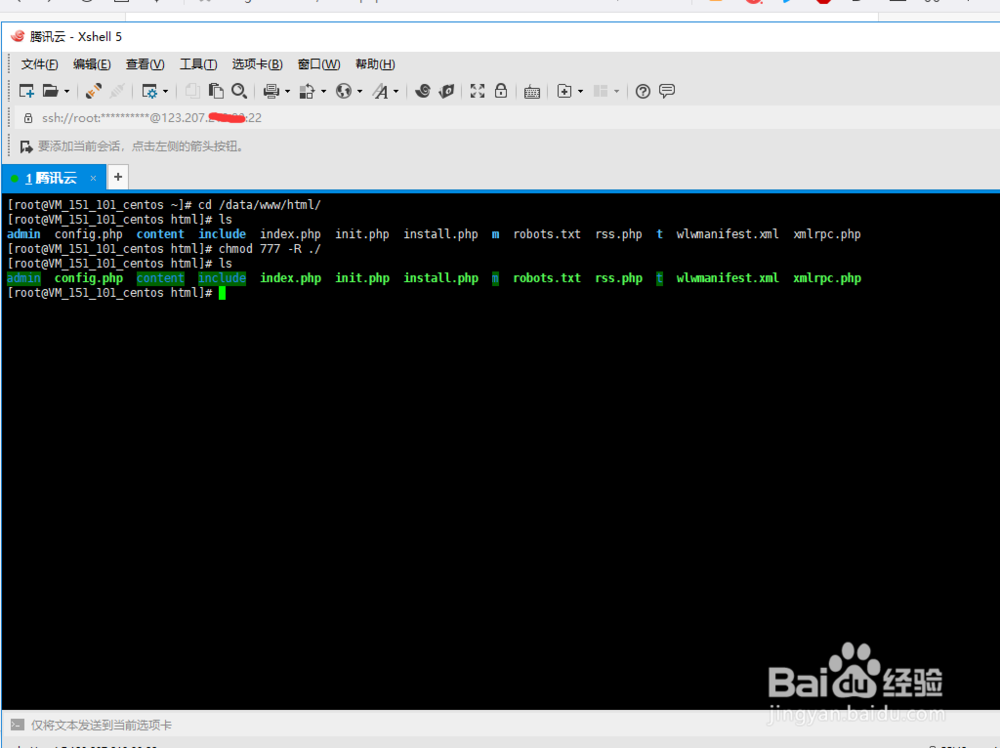Click the grayed-out Copy icon
This screenshot has height=748, width=1000.
click(192, 91)
